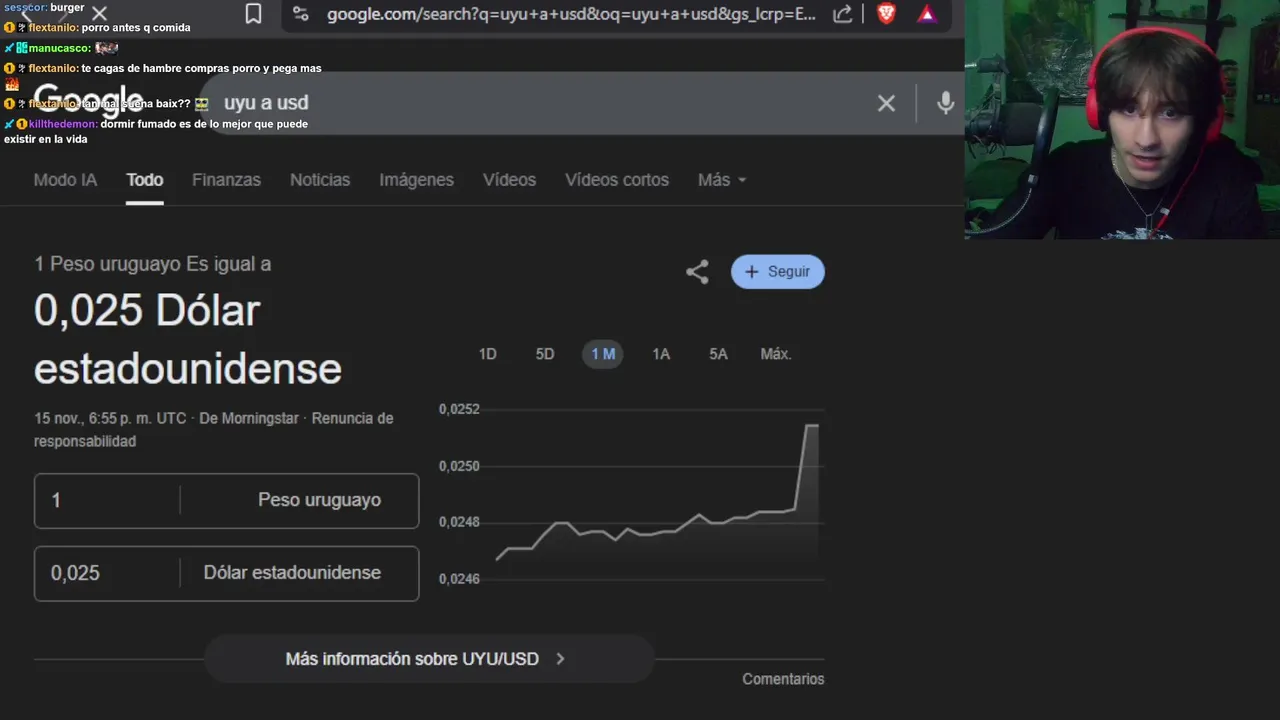Share the currency conversion result
Viewport: 1280px width, 720px height.
click(x=697, y=272)
